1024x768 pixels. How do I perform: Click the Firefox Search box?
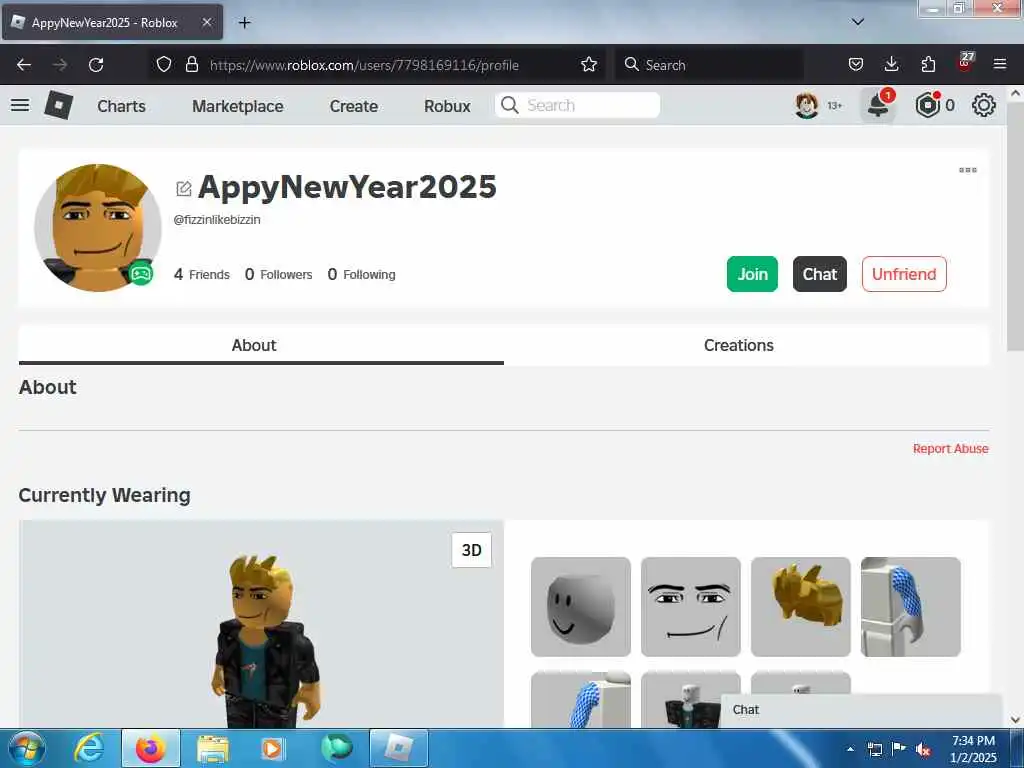pos(709,65)
